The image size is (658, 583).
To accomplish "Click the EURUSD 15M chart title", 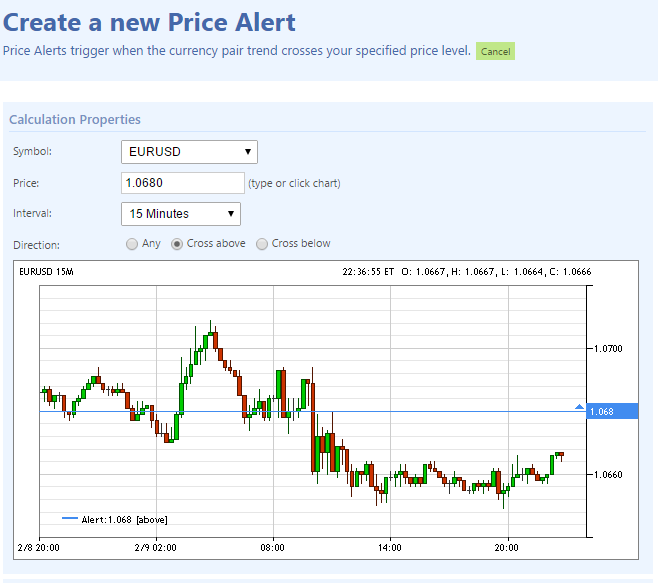I will 46,272.
